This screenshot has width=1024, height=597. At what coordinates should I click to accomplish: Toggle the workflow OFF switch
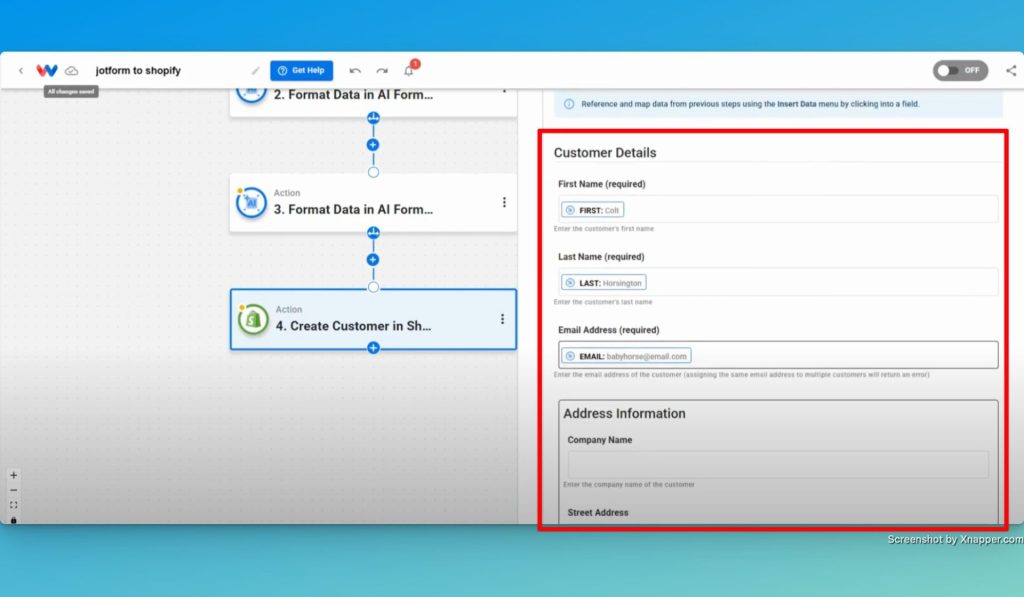(960, 71)
